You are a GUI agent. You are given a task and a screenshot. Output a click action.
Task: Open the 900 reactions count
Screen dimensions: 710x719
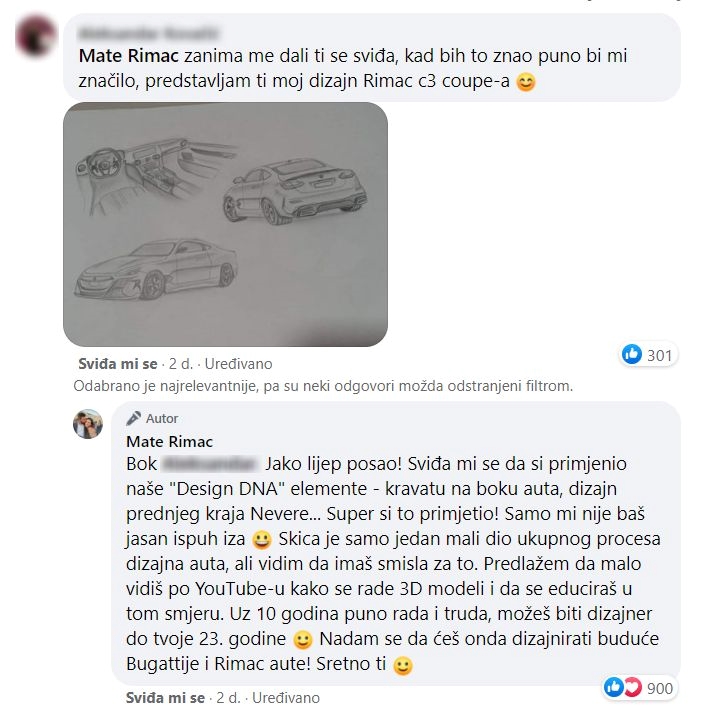click(x=660, y=688)
